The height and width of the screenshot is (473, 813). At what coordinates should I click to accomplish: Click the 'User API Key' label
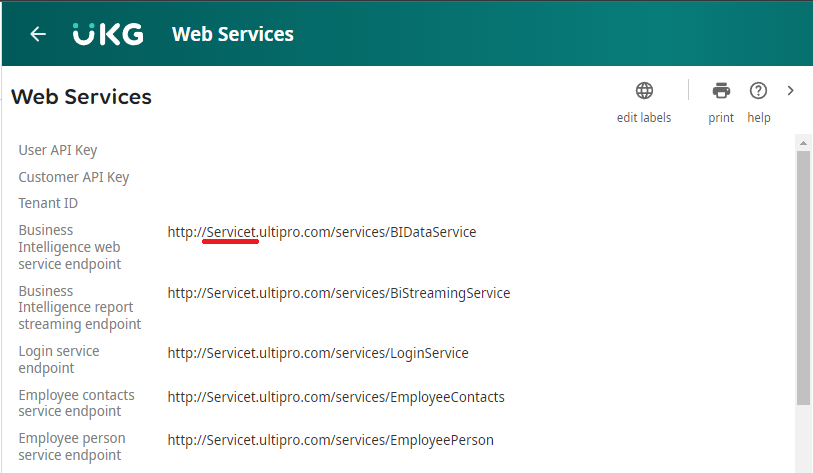tap(58, 150)
